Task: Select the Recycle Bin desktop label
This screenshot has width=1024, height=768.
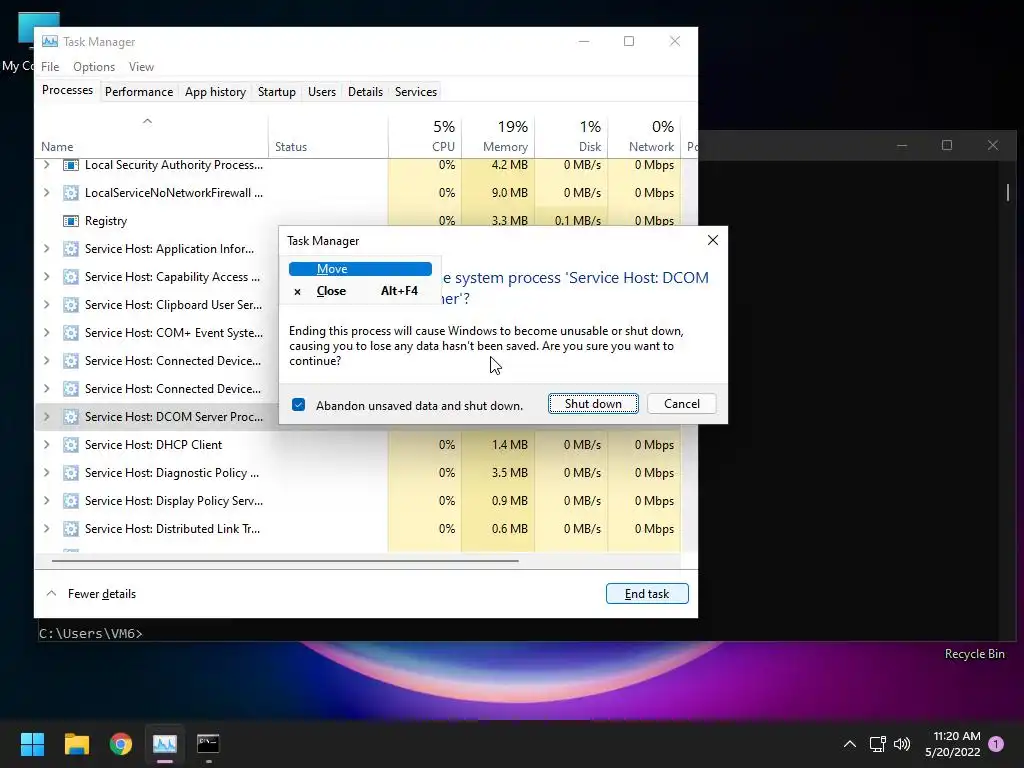Action: pyautogui.click(x=974, y=654)
